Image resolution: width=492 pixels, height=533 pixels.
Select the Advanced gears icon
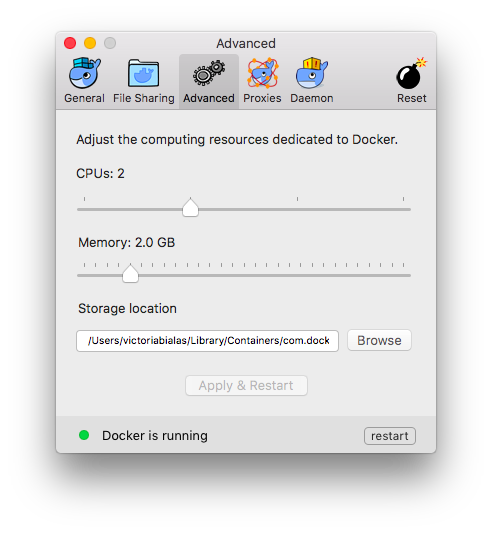pyautogui.click(x=209, y=72)
